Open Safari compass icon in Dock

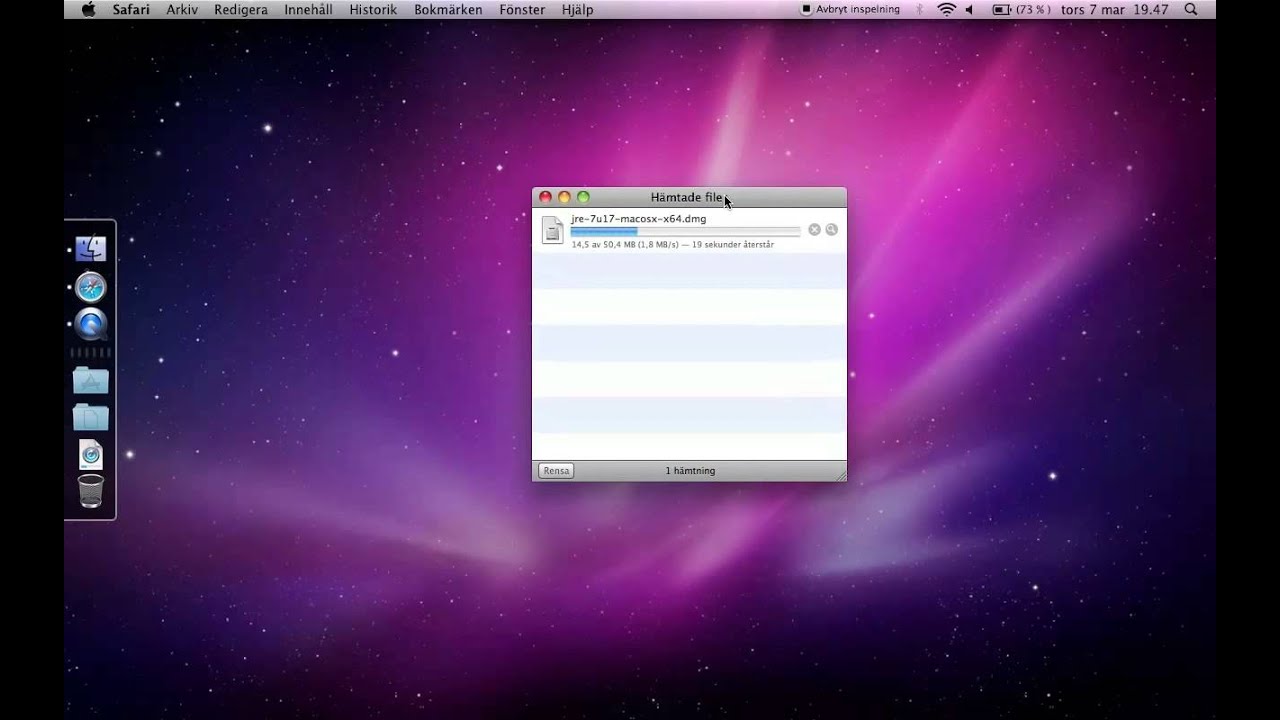[90, 288]
